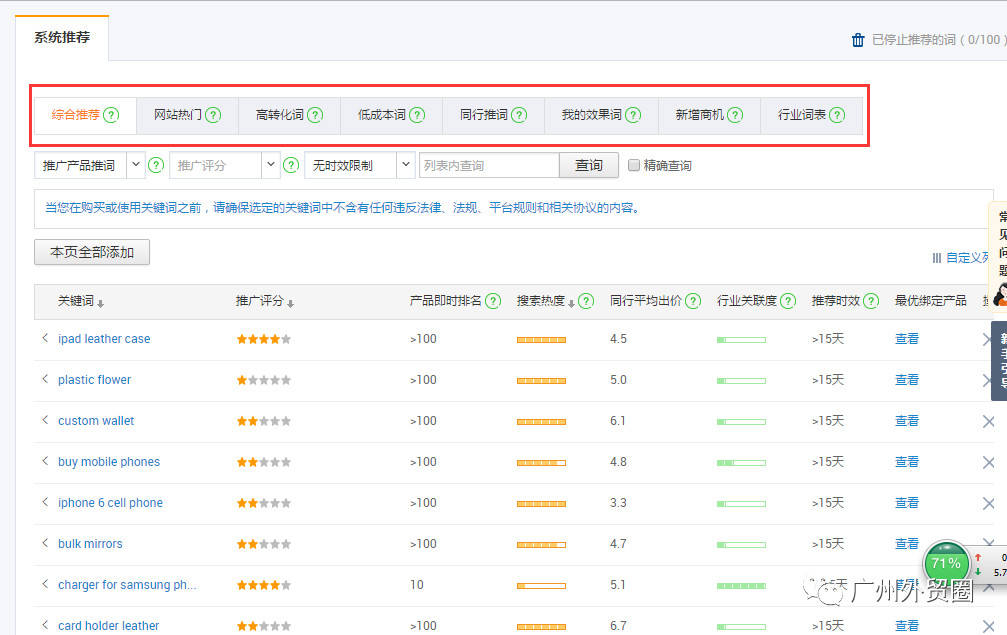Viewport: 1007px width, 635px height.
Task: Expand the bulk mirrors row arrow
Action: pyautogui.click(x=45, y=543)
